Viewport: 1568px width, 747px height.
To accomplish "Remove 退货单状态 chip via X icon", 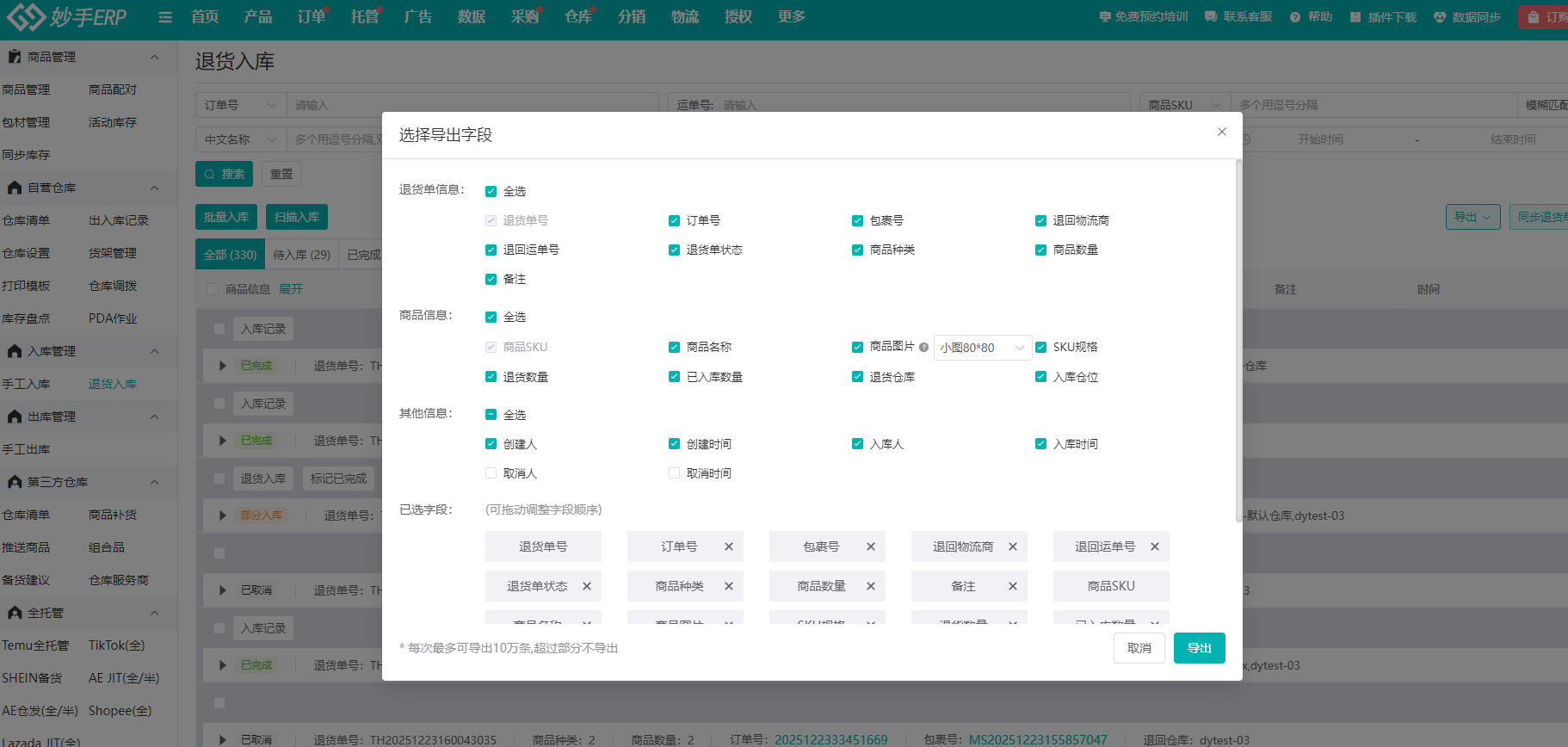I will [587, 586].
